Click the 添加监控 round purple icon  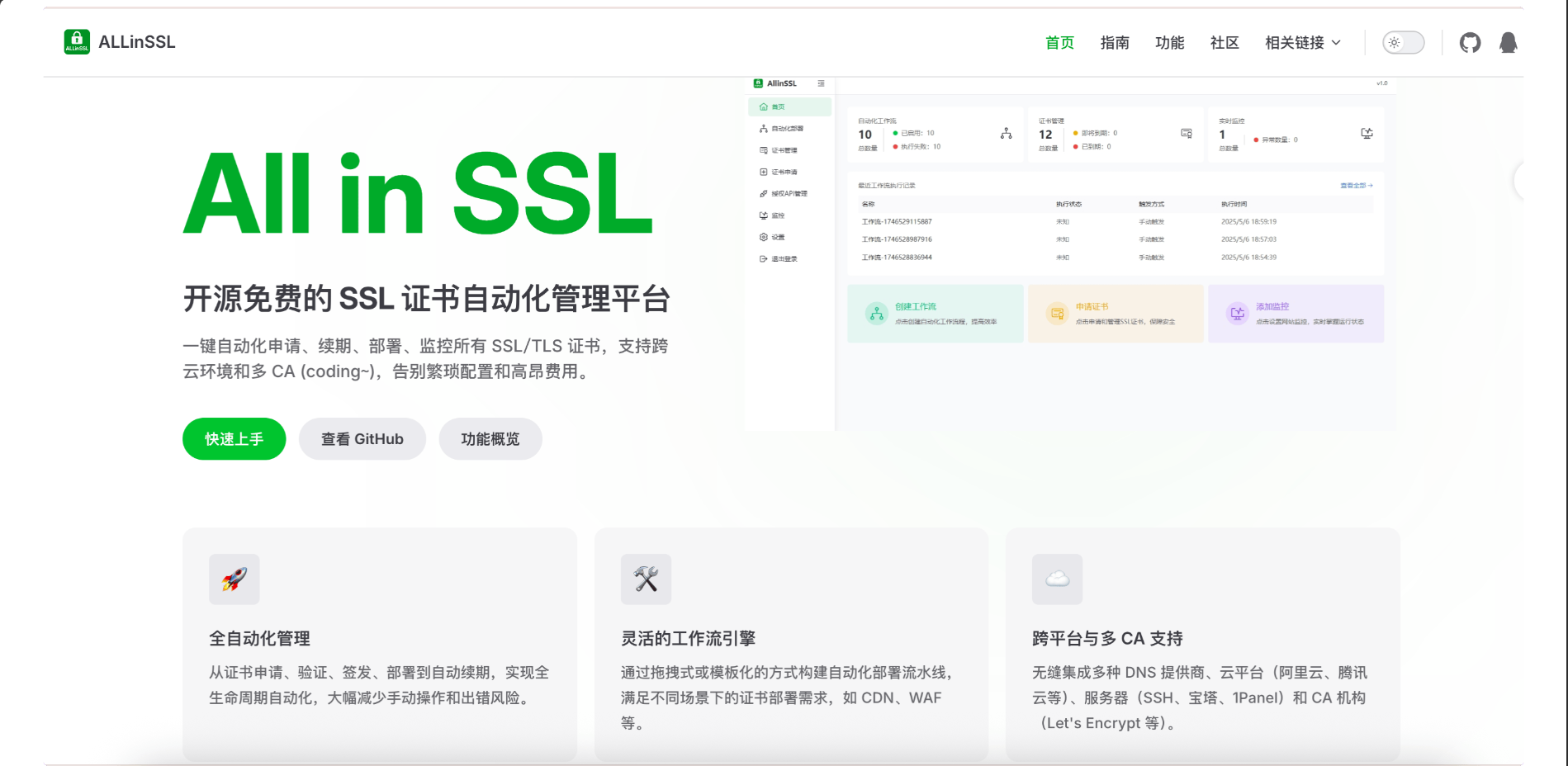click(x=1237, y=314)
